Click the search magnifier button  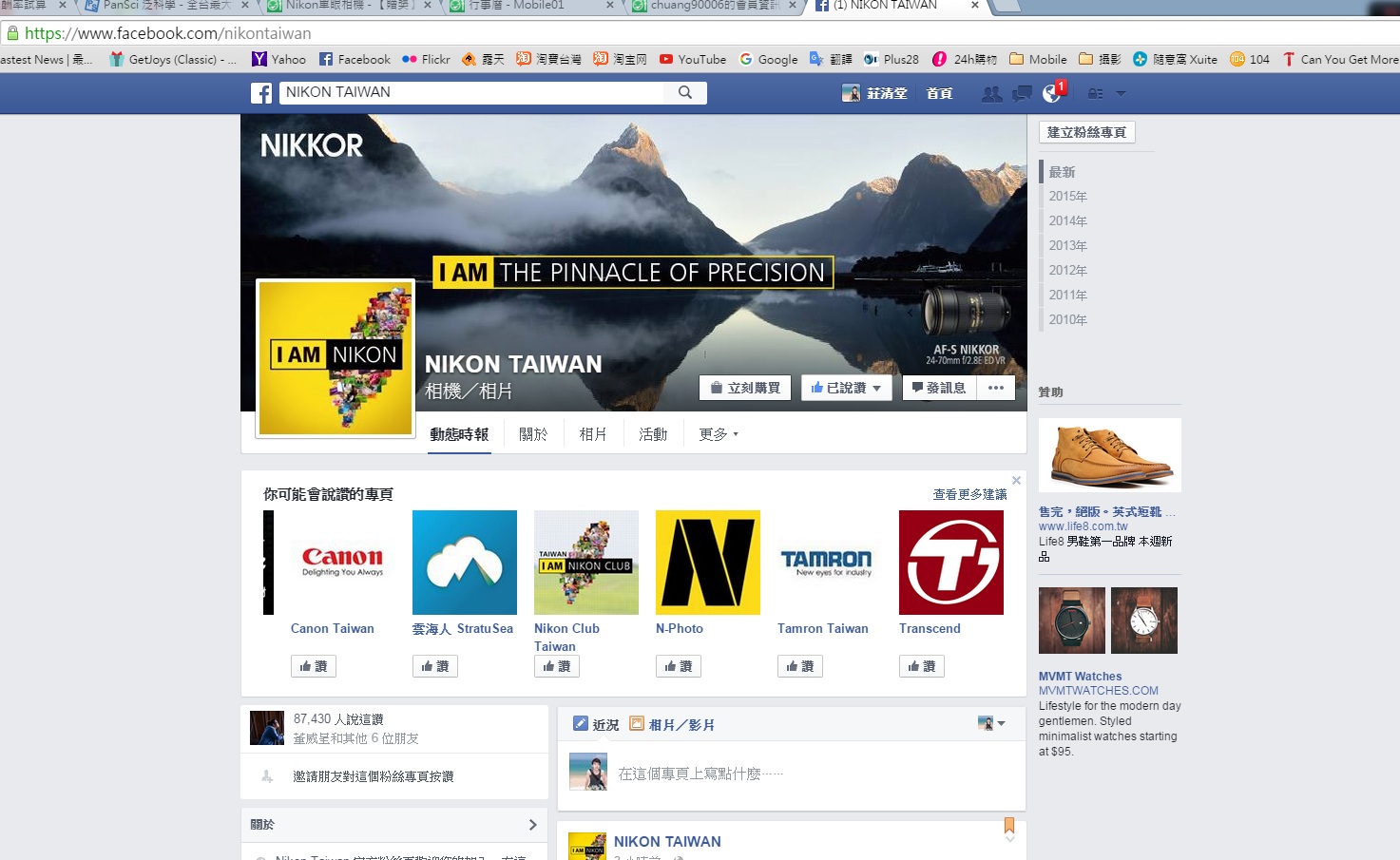[685, 92]
